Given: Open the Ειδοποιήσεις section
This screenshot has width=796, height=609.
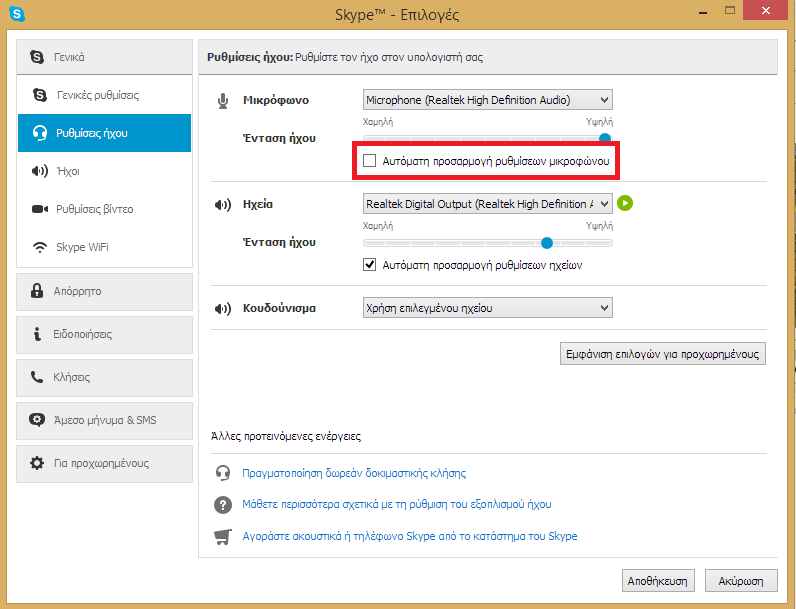Looking at the screenshot, I should coord(105,334).
